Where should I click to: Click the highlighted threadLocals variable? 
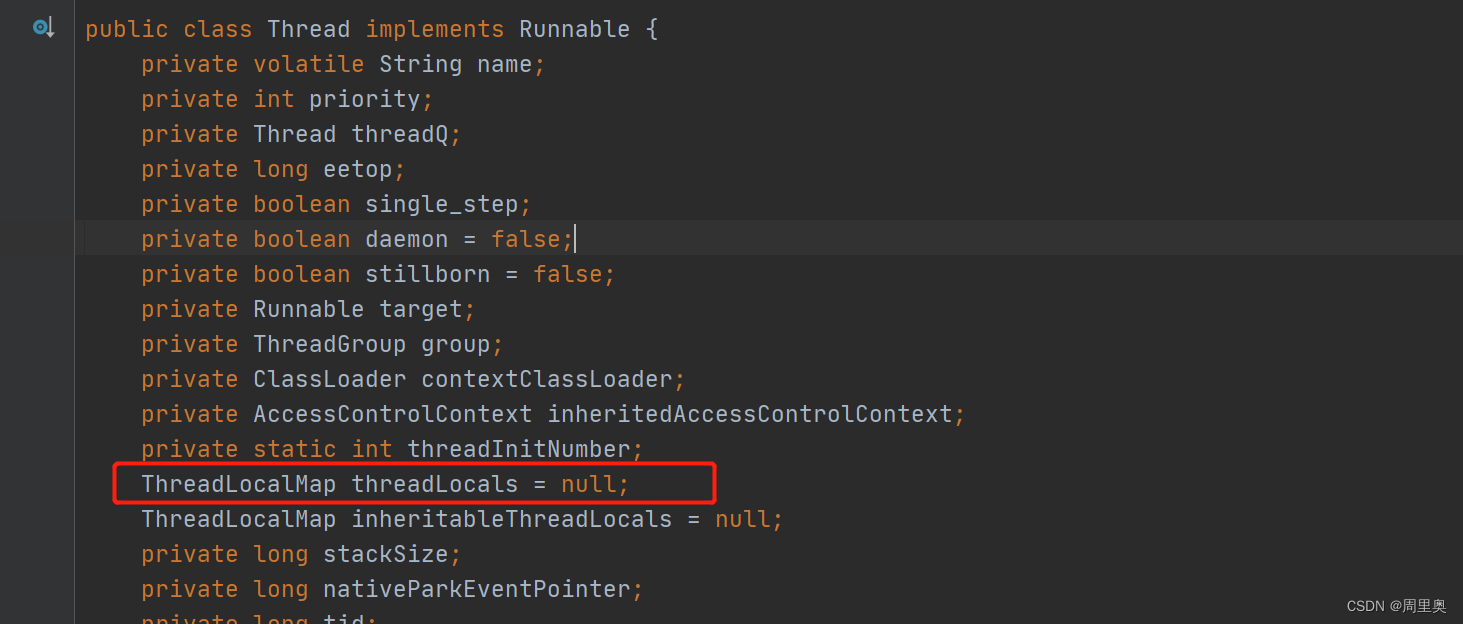click(434, 484)
